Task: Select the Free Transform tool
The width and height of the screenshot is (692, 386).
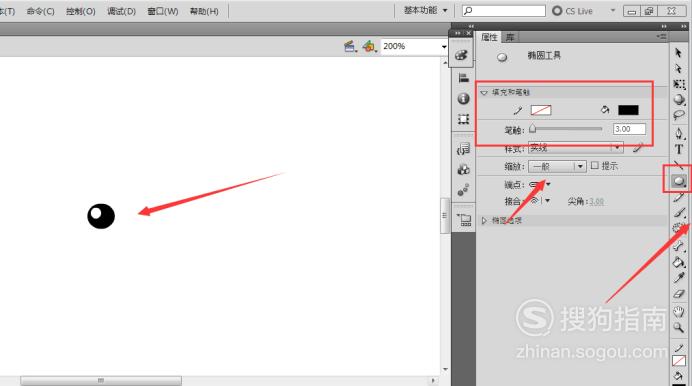Action: coord(679,84)
